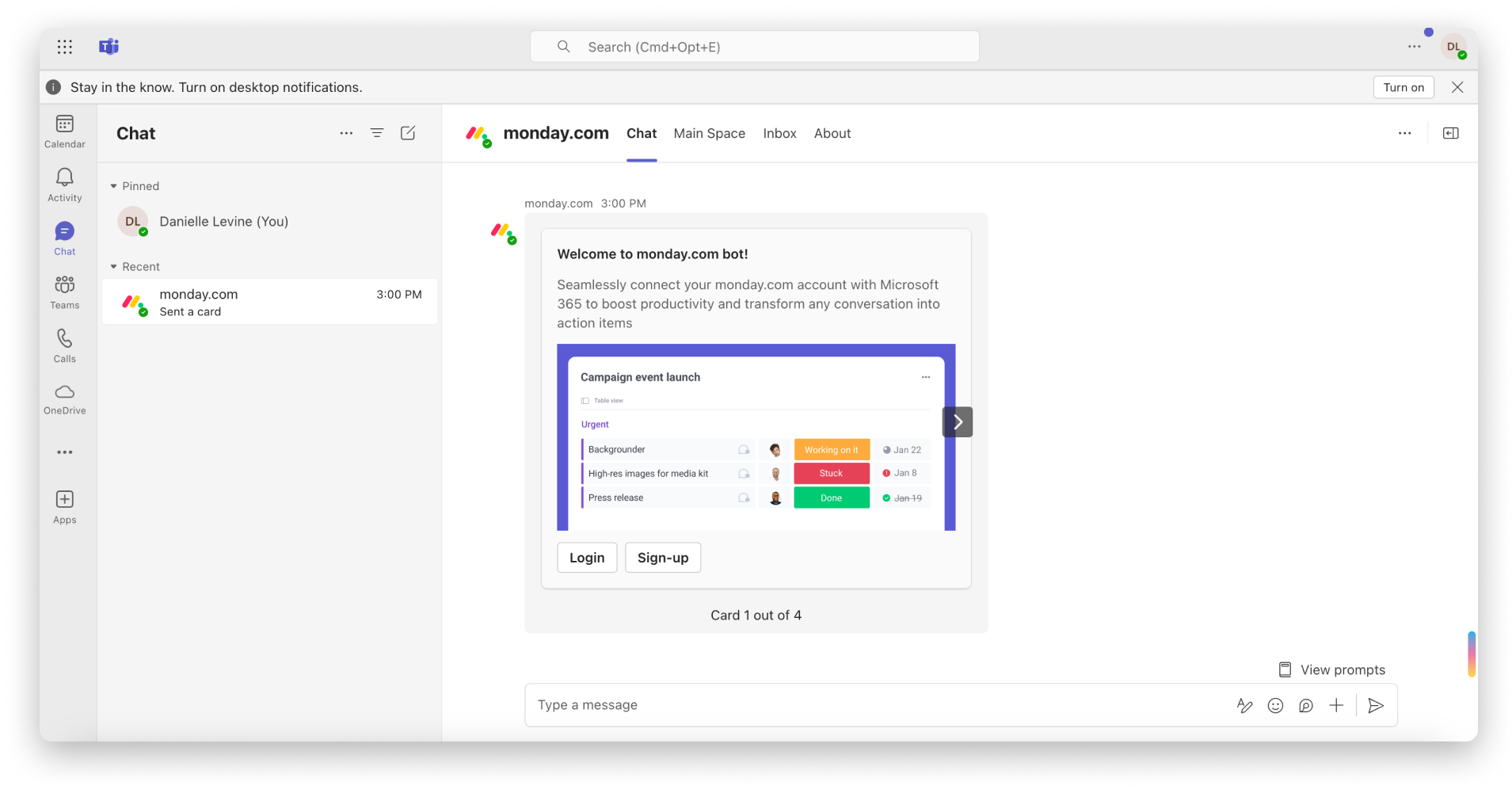Toggle the side panel icon at top right
Viewport: 1512px width, 793px height.
[x=1450, y=133]
